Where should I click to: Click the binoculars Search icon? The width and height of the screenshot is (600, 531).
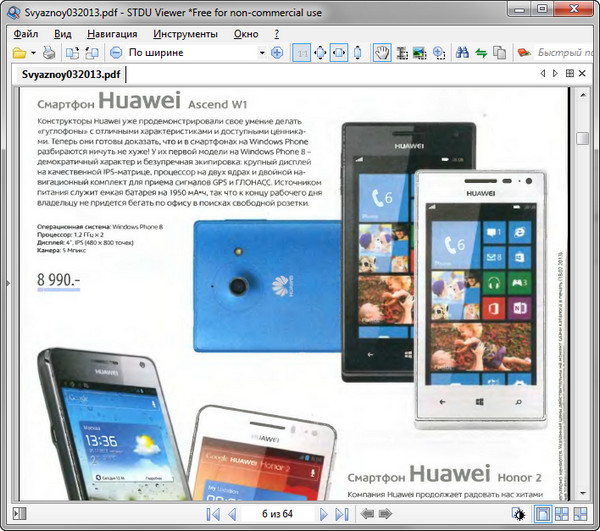(x=462, y=52)
